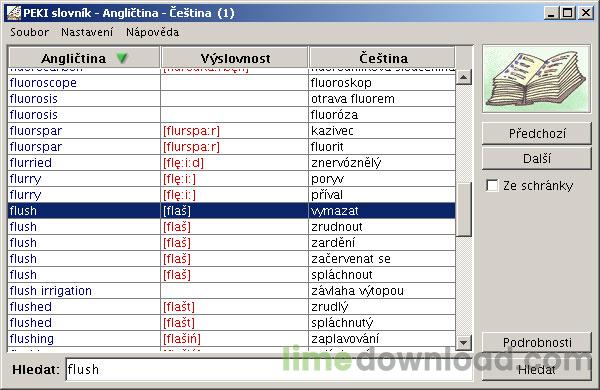
Task: Click the Hledat search input field
Action: tap(269, 370)
